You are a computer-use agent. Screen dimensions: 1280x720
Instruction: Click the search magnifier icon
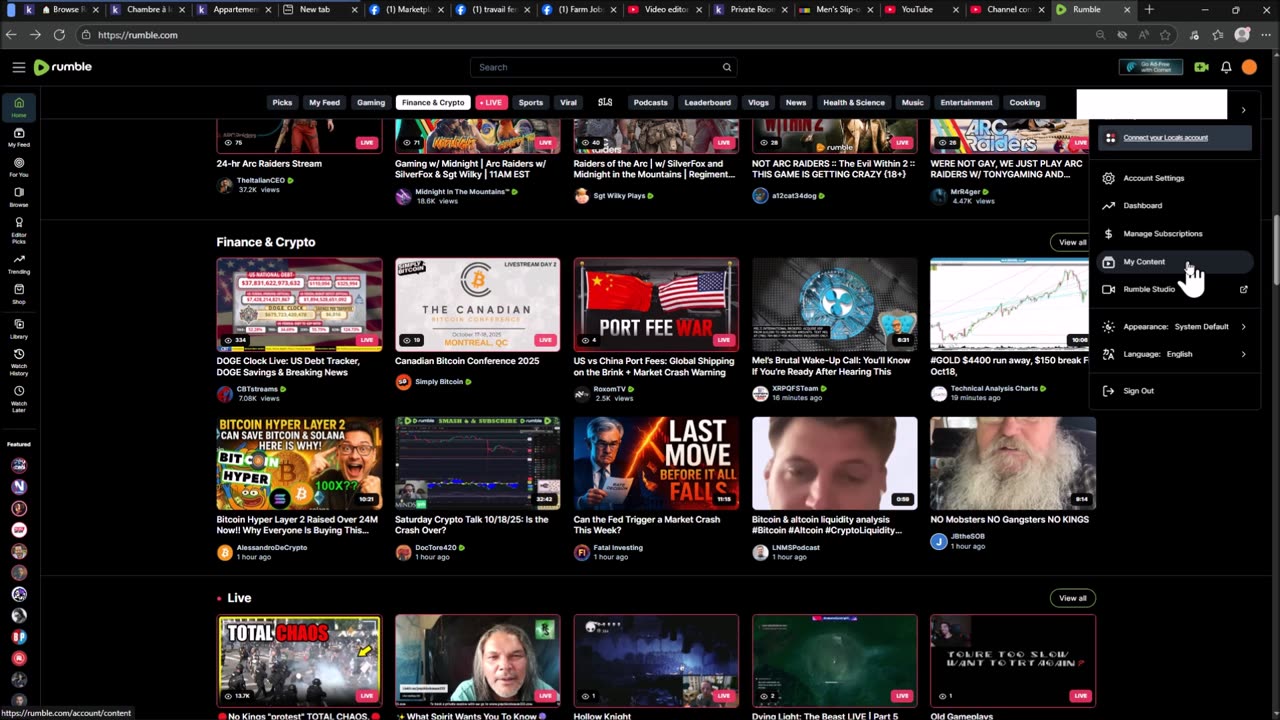point(727,67)
